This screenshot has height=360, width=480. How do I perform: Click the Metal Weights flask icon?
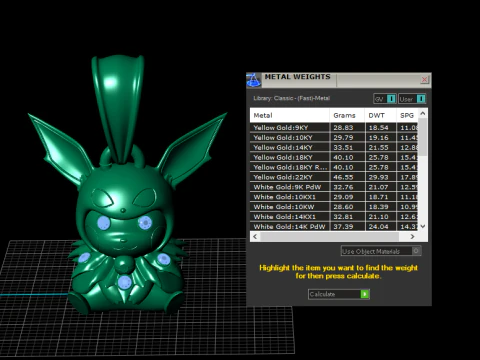[253, 80]
